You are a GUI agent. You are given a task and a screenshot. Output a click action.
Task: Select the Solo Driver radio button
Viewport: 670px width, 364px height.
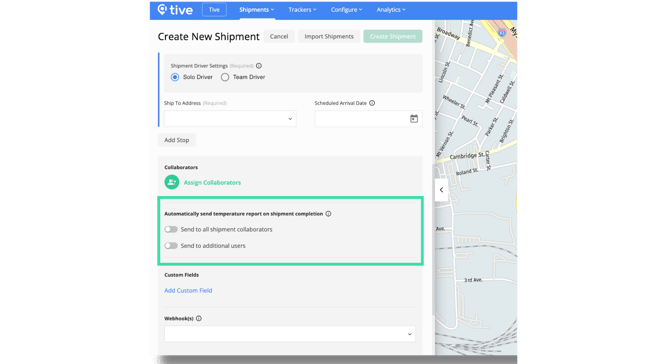point(175,77)
